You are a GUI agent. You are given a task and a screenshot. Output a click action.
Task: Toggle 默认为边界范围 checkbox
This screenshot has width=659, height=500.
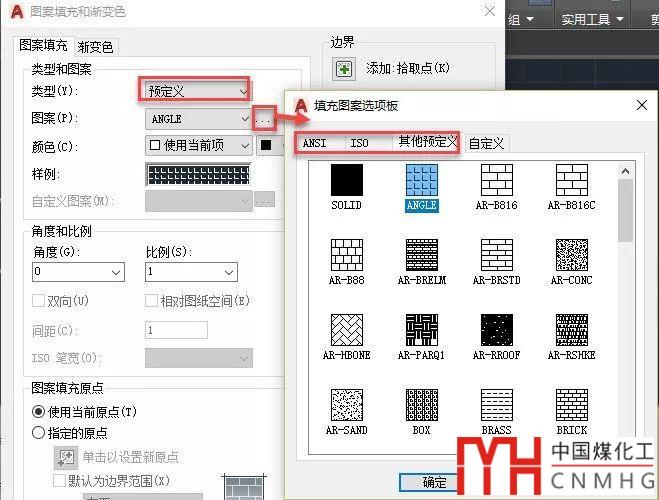pyautogui.click(x=59, y=481)
